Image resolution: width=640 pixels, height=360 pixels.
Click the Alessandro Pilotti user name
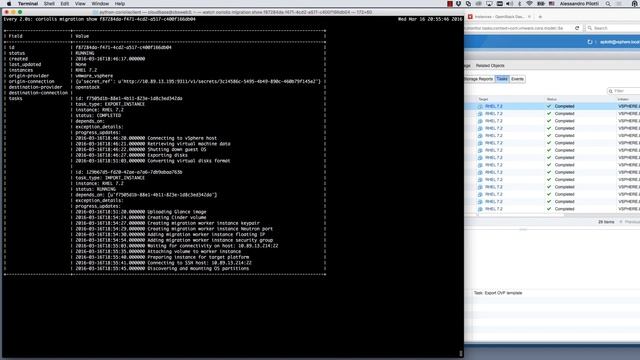[579, 4]
